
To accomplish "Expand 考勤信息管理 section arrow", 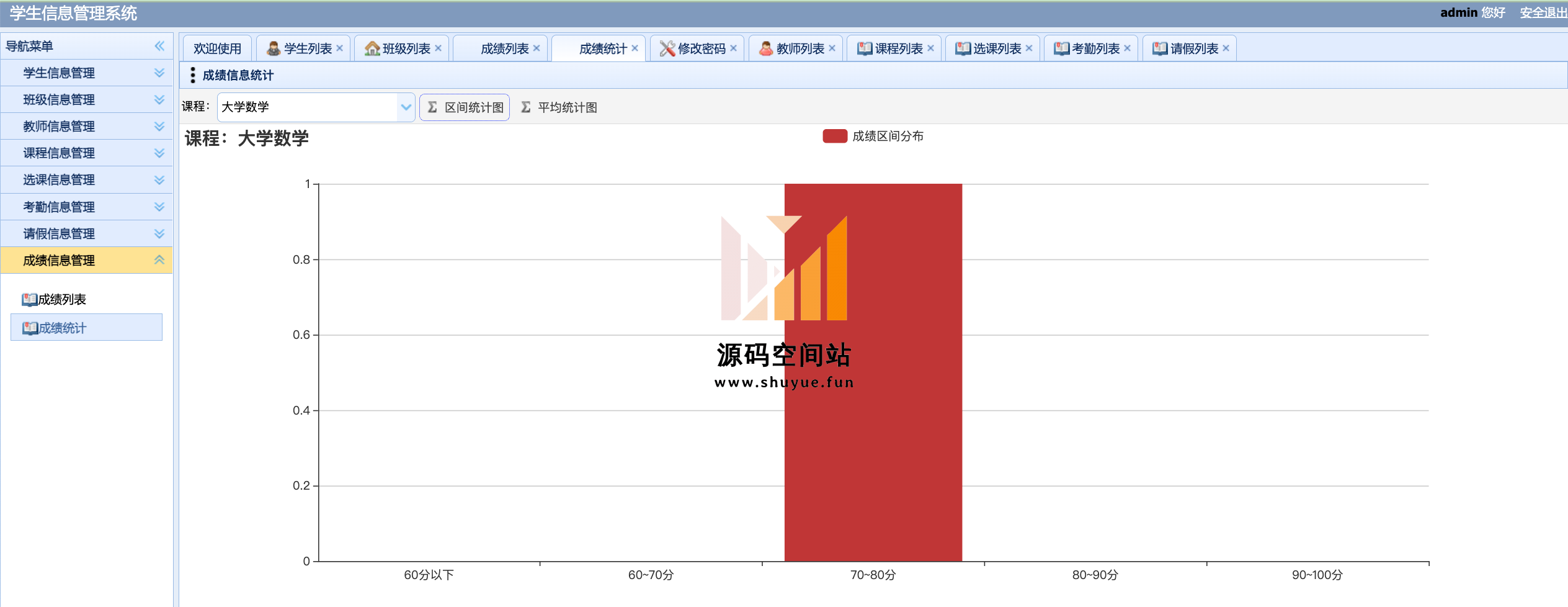I will pyautogui.click(x=159, y=207).
